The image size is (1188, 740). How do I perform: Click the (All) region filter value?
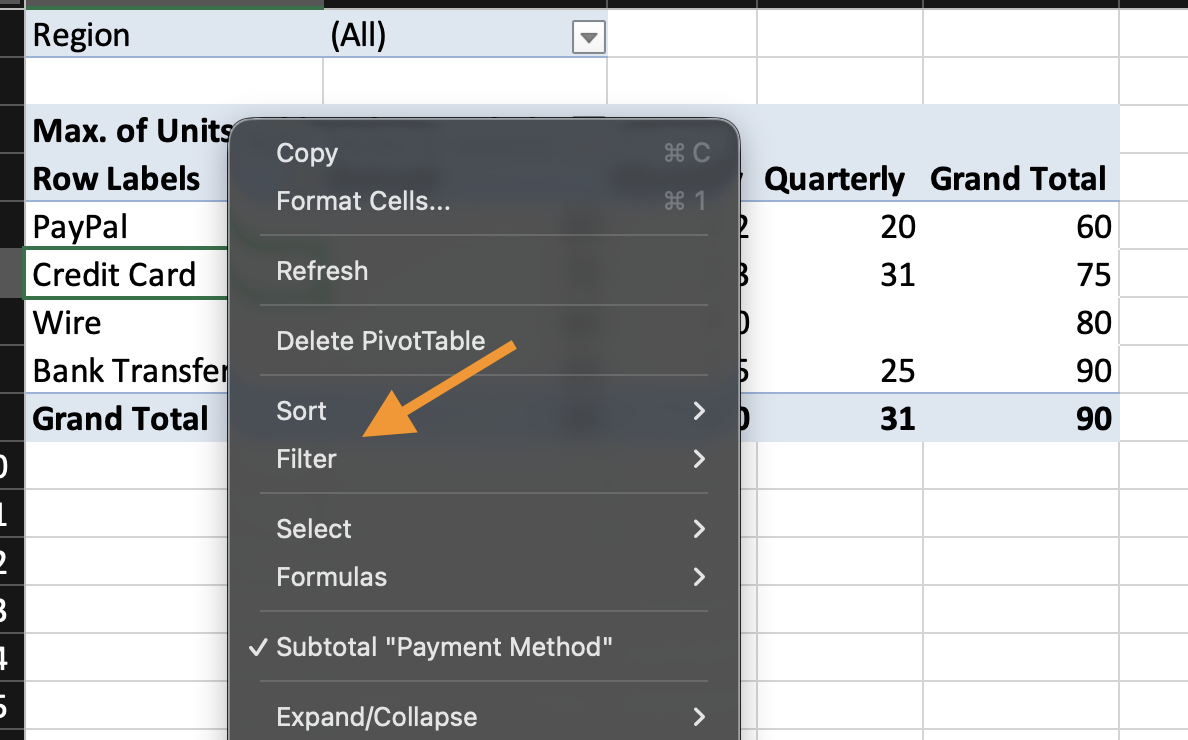tap(358, 36)
